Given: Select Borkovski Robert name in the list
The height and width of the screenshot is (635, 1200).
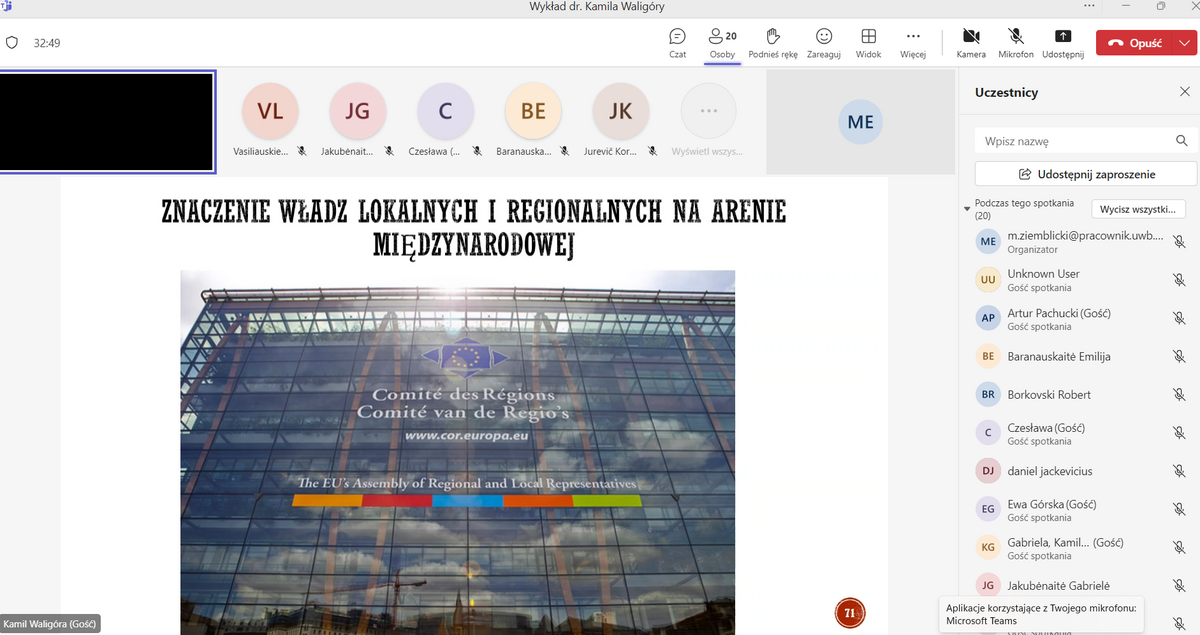Looking at the screenshot, I should coord(1049,394).
